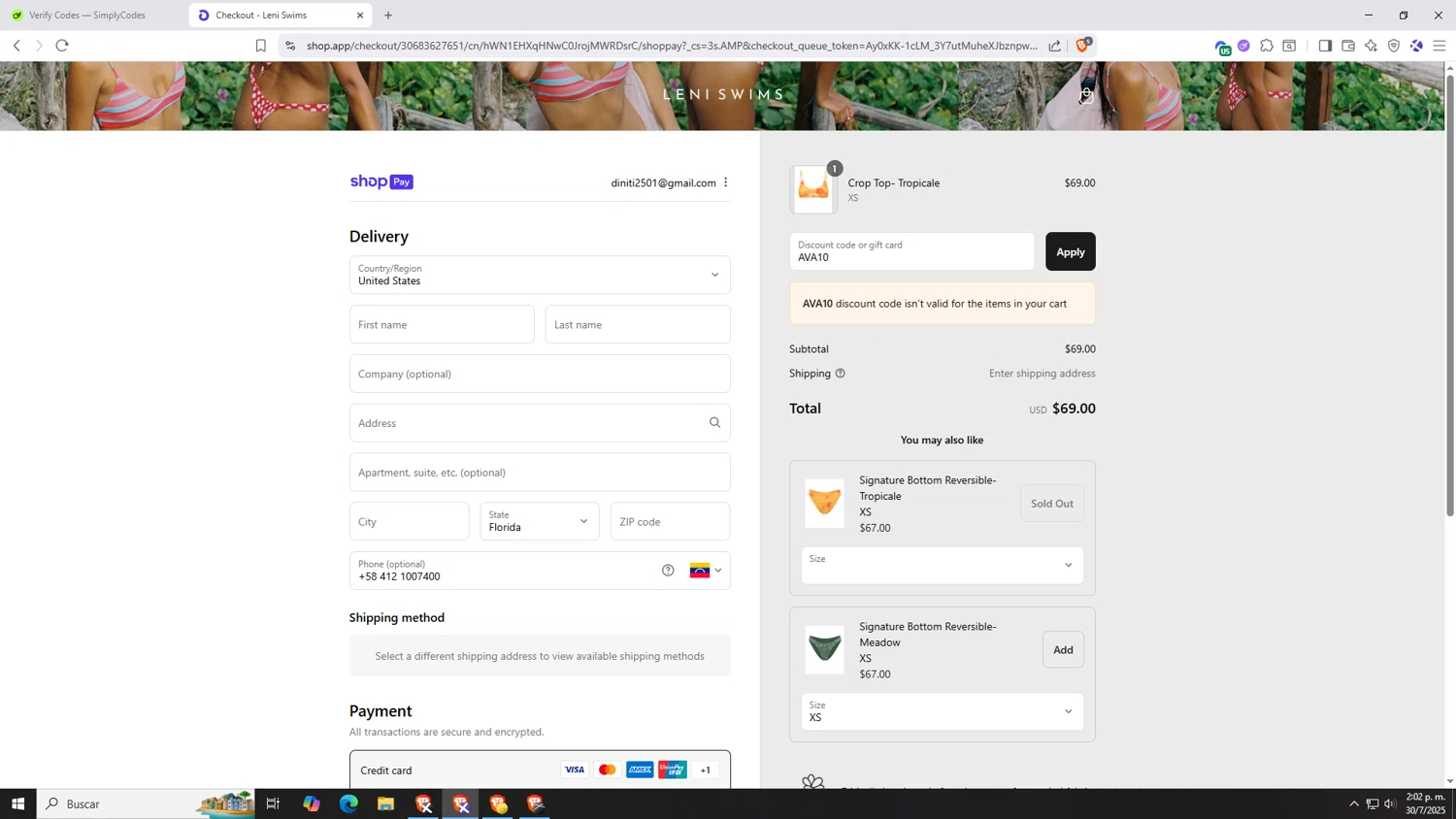Click the Shop Pay logo

pyautogui.click(x=381, y=181)
